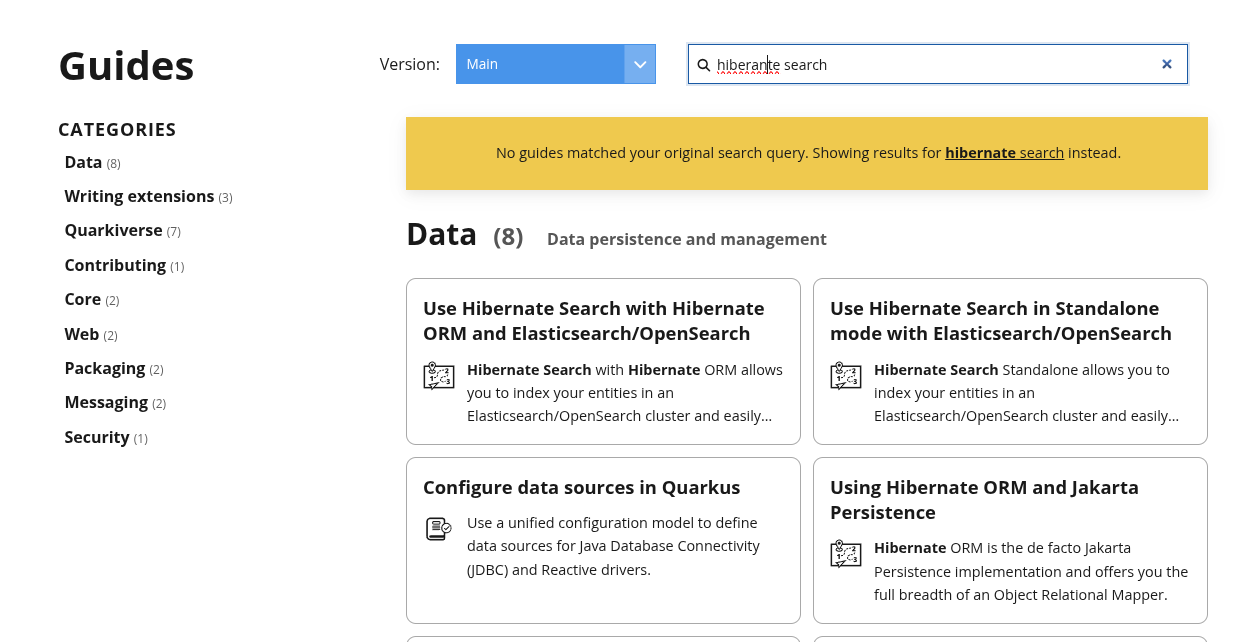Click the guide icon on the Hibernate Search Standalone card
1234x642 pixels.
[846, 376]
